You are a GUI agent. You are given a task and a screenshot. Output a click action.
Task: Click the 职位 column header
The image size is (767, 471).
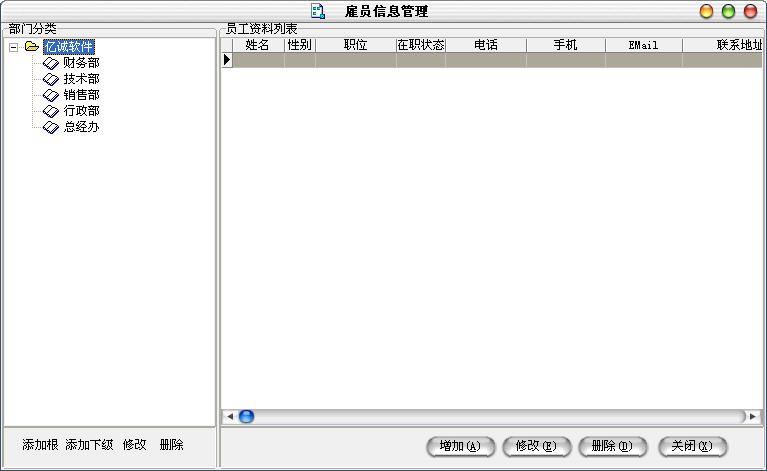(356, 45)
